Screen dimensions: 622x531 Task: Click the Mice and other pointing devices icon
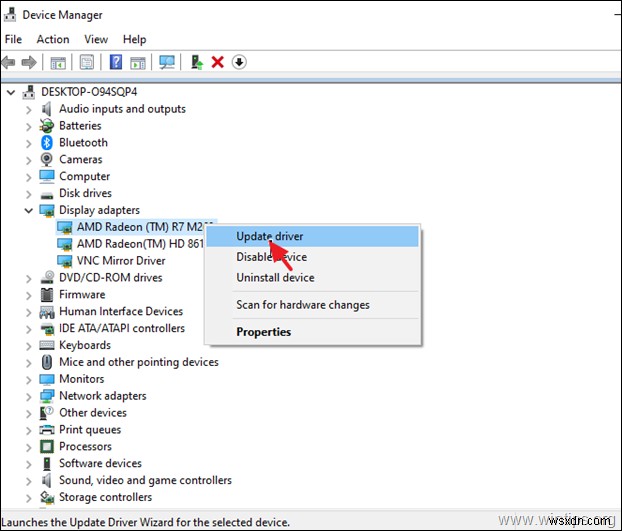[x=47, y=362]
